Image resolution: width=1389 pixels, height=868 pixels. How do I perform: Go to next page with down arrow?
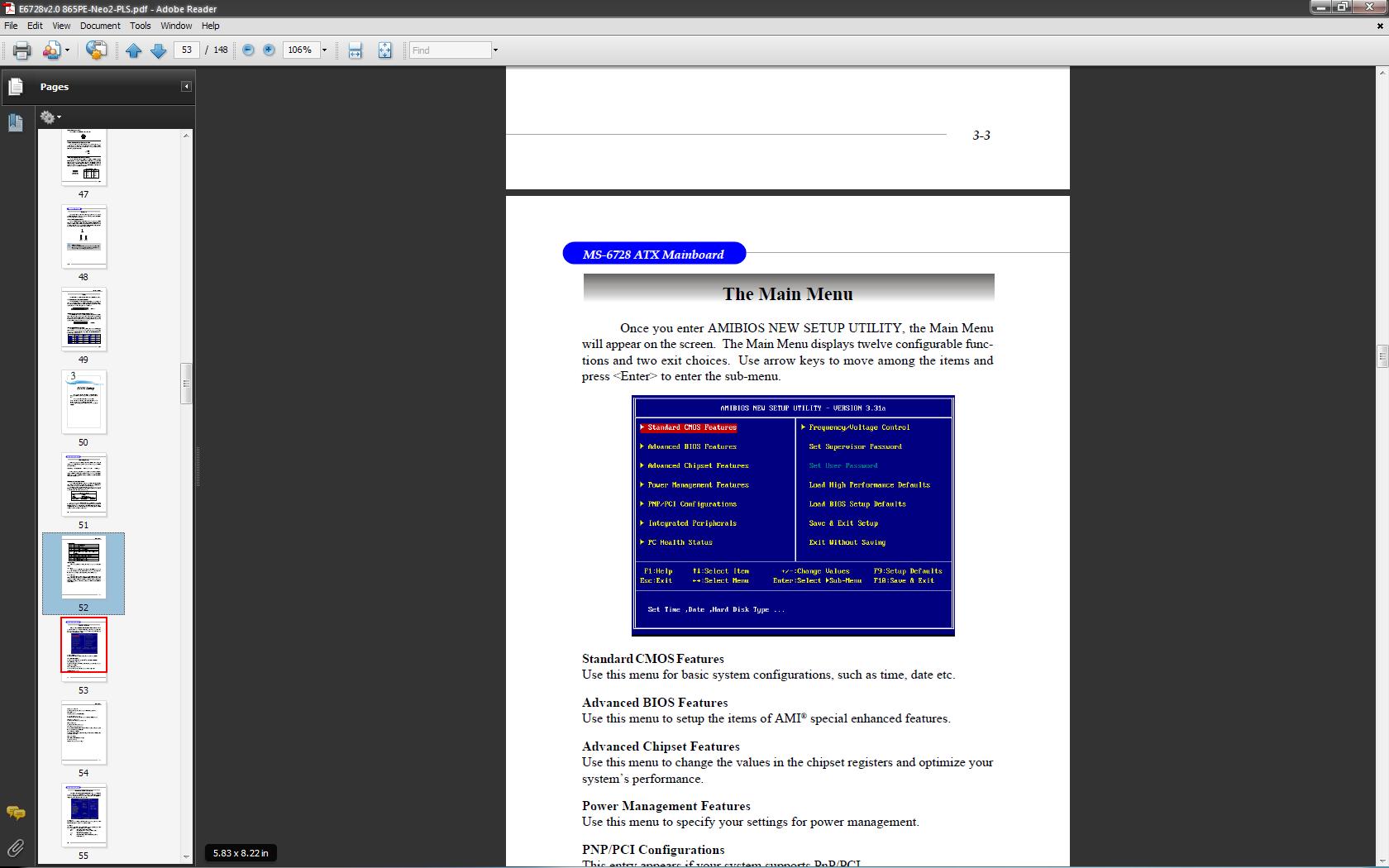158,50
